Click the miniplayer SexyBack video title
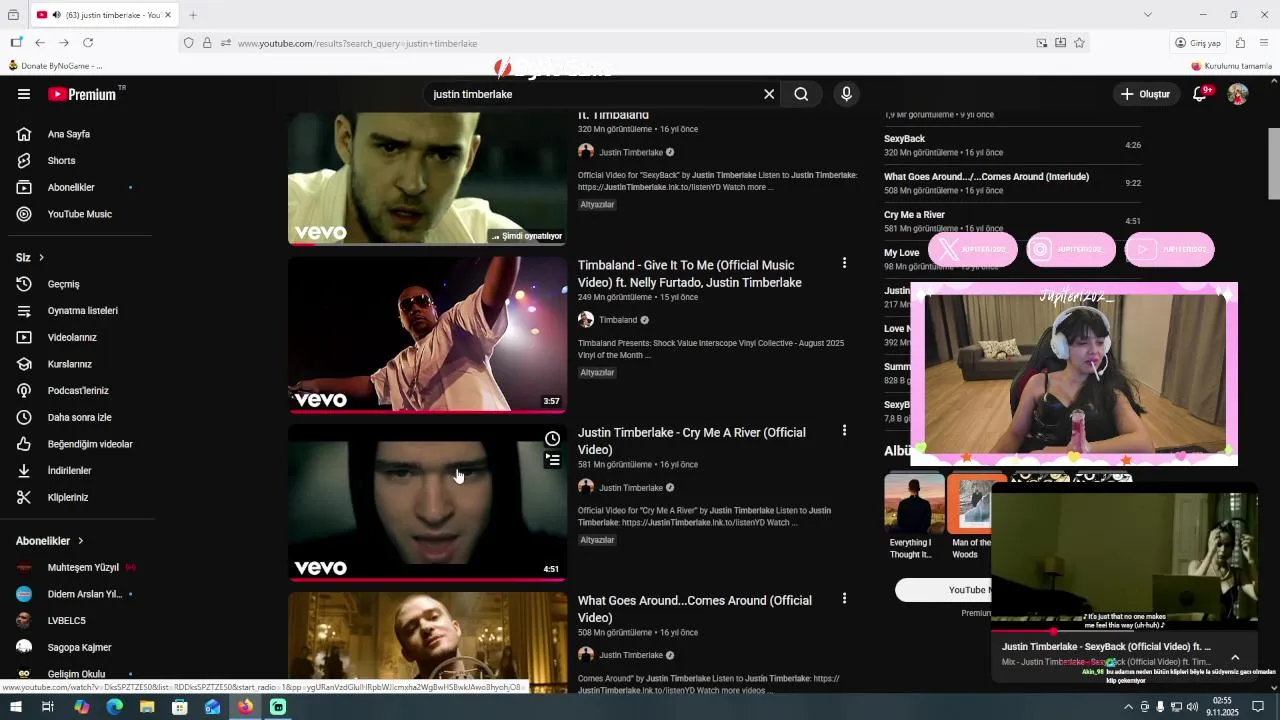This screenshot has width=1280, height=720. [x=1106, y=647]
